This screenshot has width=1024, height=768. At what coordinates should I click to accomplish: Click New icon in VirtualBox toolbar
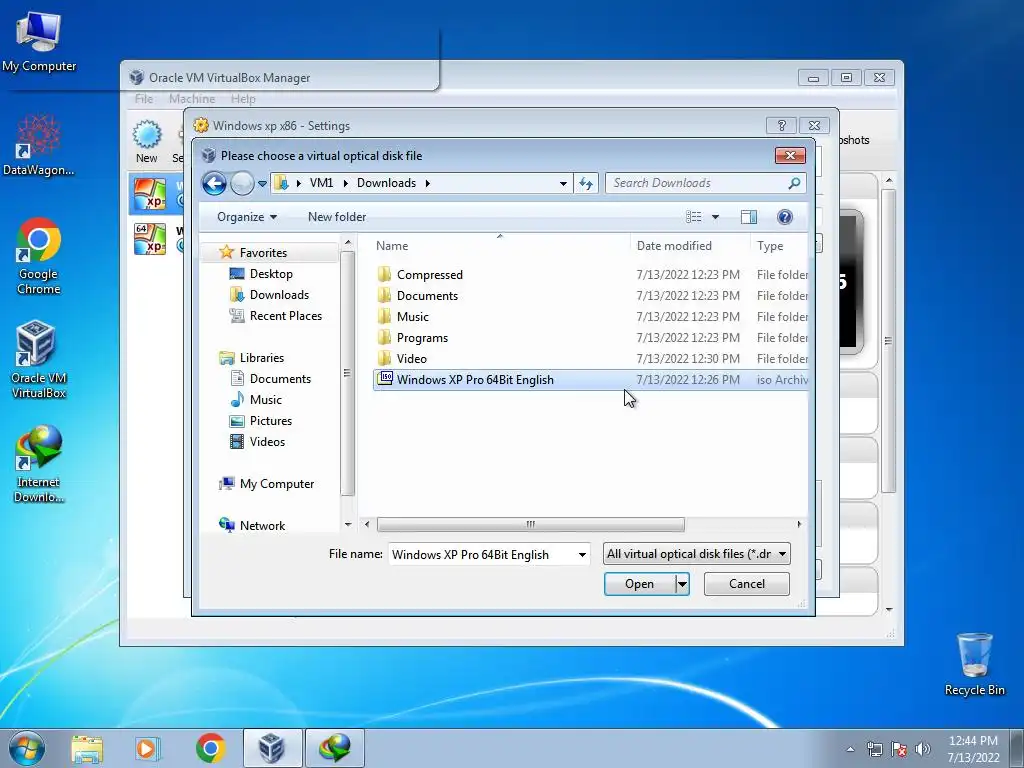147,142
